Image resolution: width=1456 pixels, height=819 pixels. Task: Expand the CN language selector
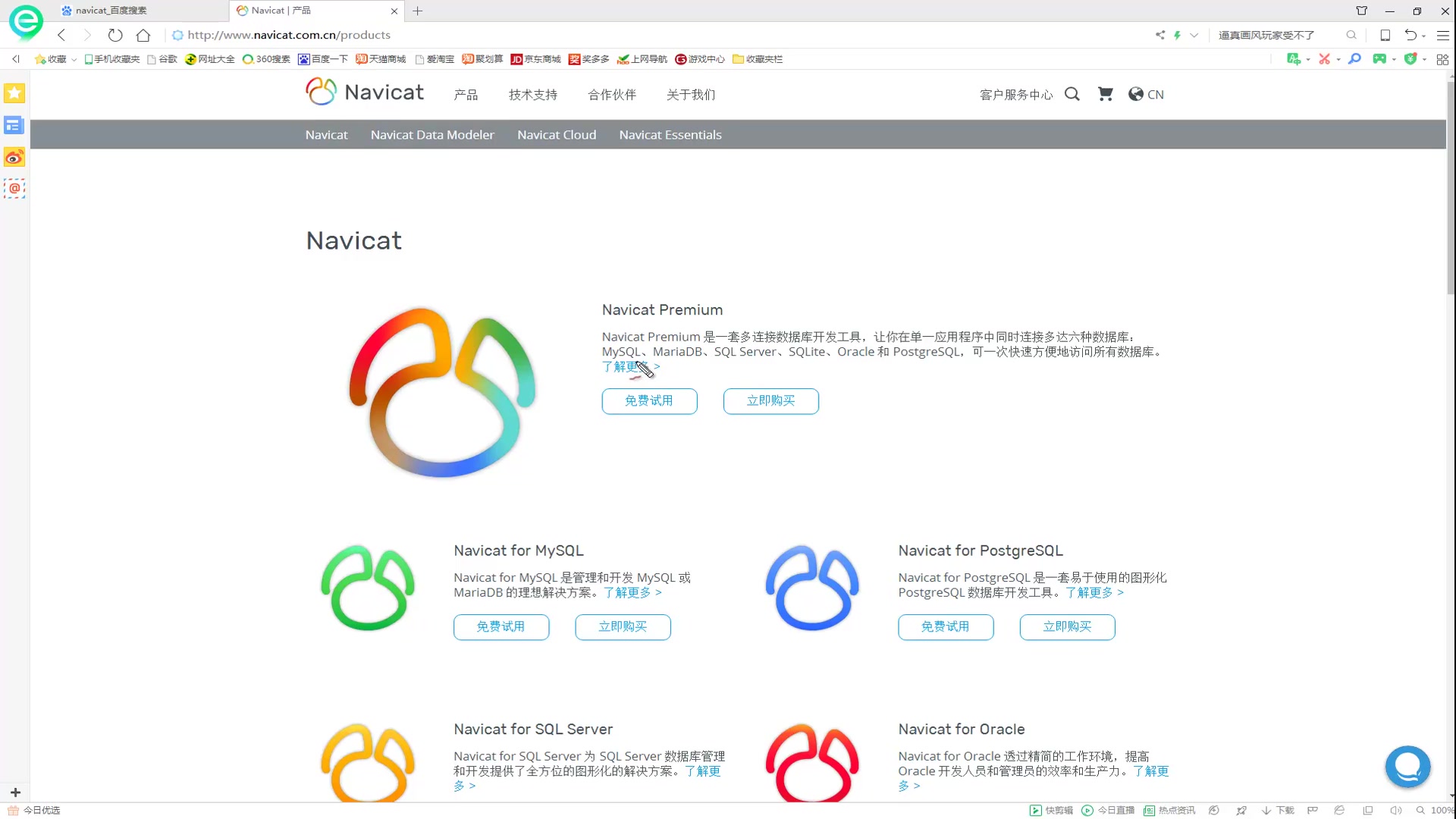coord(1147,94)
